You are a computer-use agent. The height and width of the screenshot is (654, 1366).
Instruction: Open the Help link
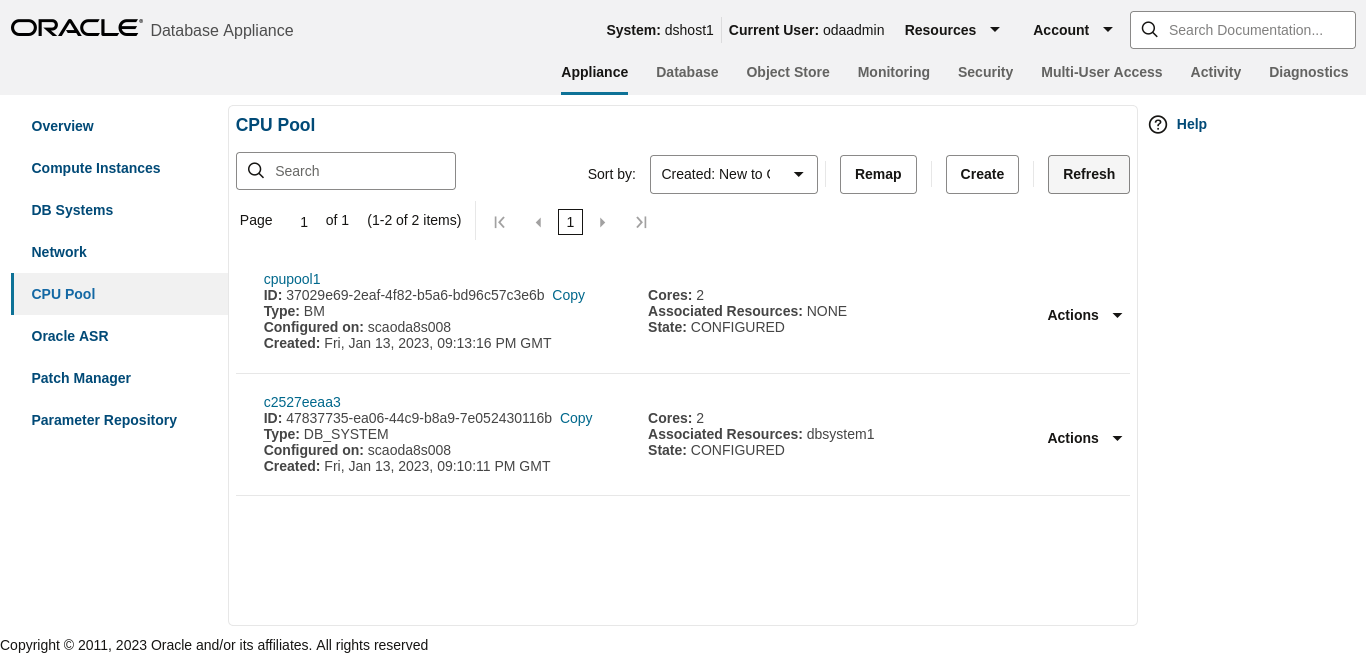coord(1191,124)
